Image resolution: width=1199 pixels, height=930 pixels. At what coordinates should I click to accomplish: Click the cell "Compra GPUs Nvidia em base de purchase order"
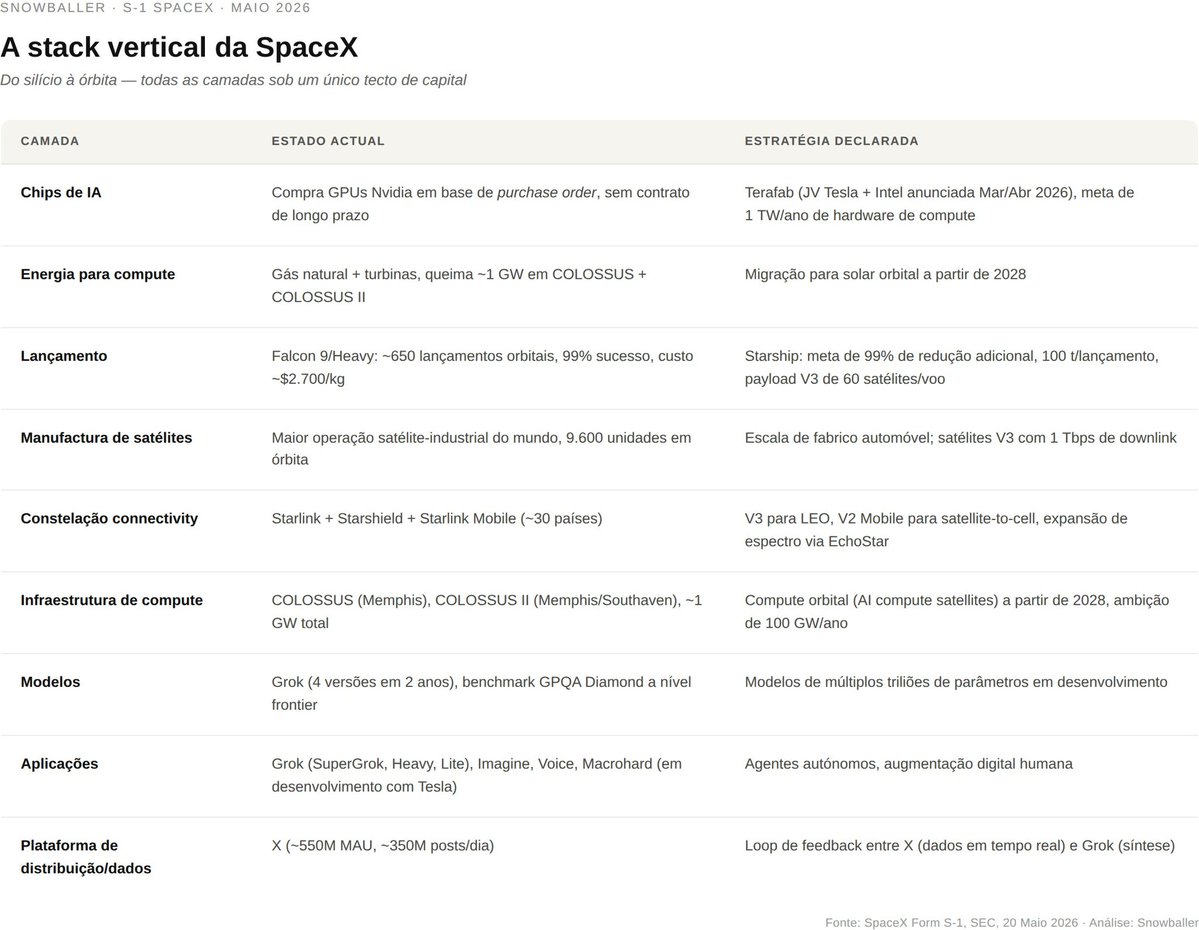[x=481, y=204]
